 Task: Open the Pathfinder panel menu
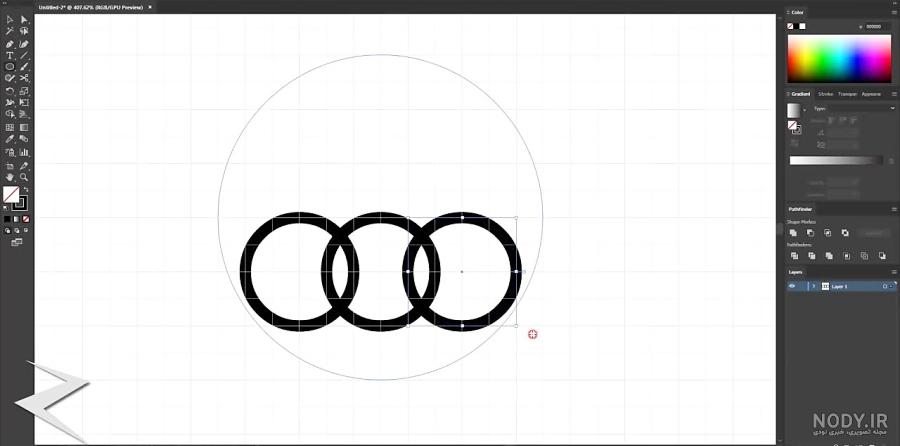894,210
